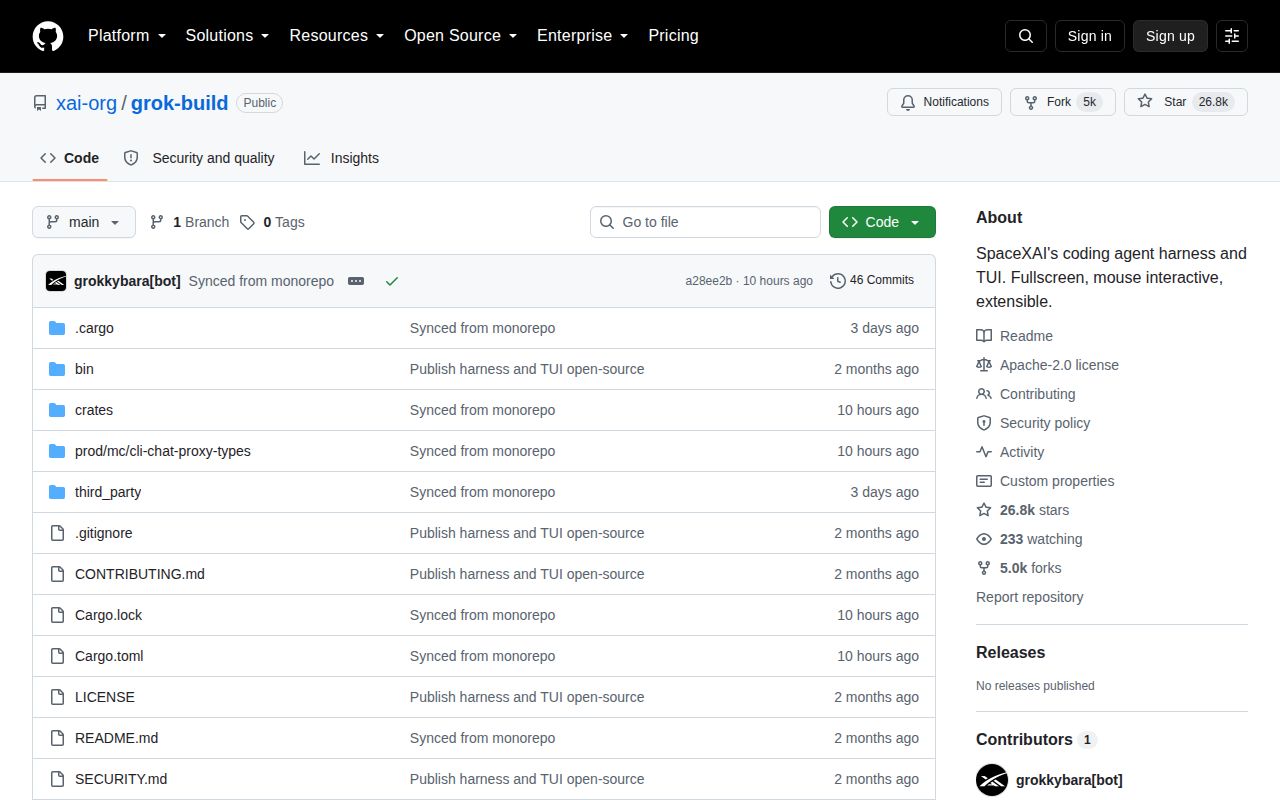
Task: Open the green Code dropdown button
Action: click(x=882, y=222)
